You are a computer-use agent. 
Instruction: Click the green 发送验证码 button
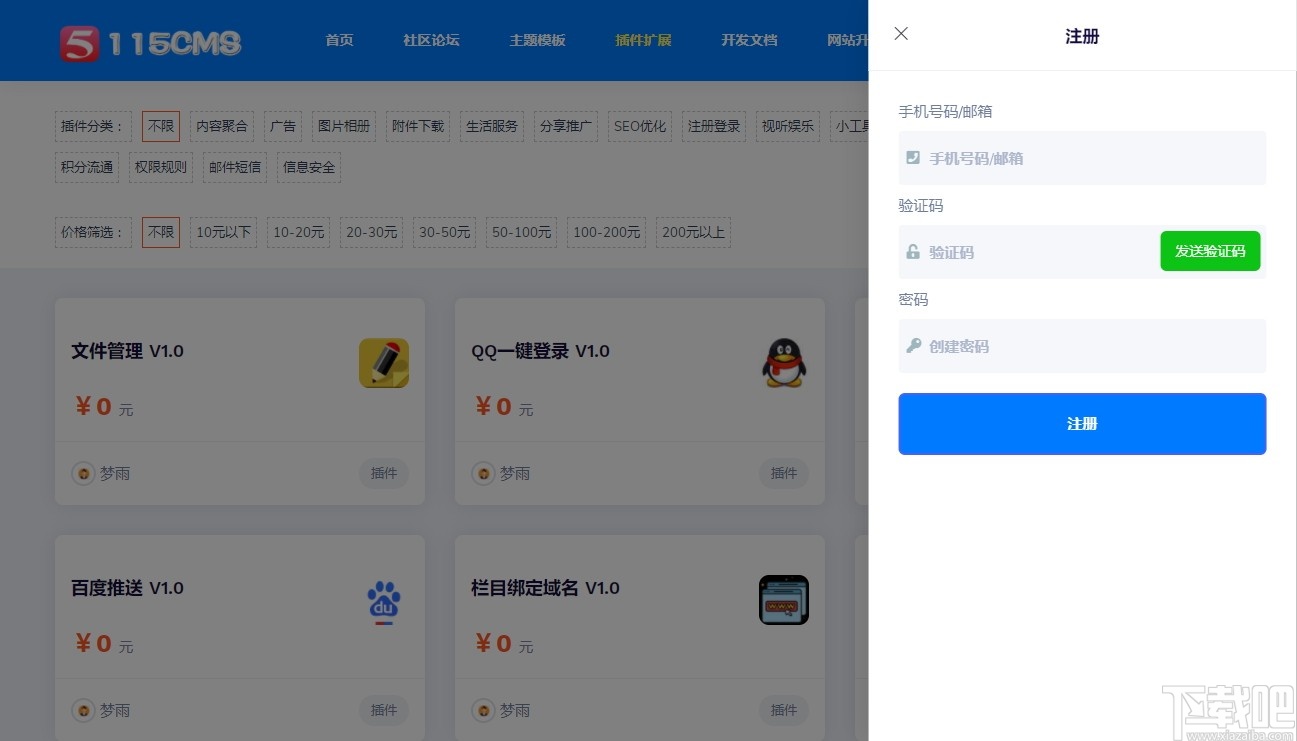tap(1210, 251)
